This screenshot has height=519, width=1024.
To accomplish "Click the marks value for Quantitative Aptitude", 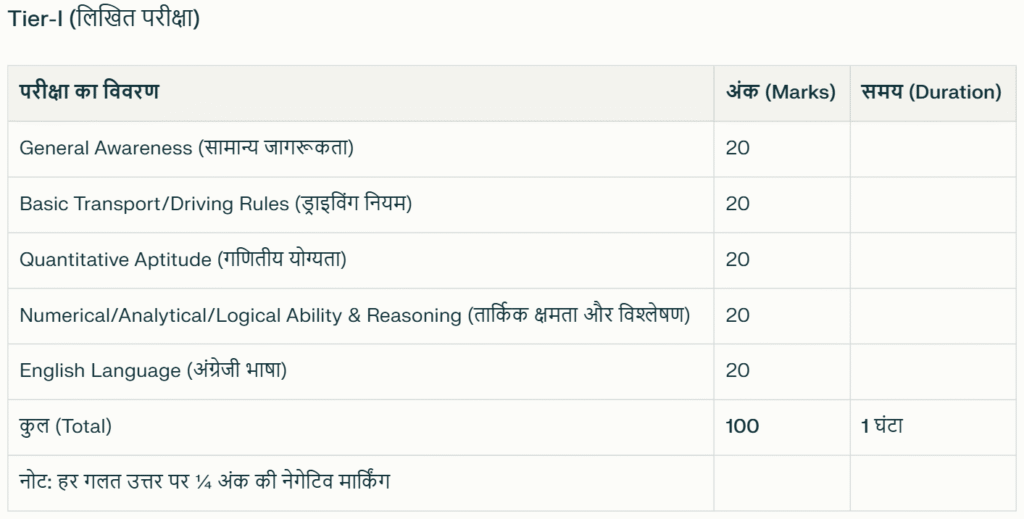I will [x=737, y=259].
